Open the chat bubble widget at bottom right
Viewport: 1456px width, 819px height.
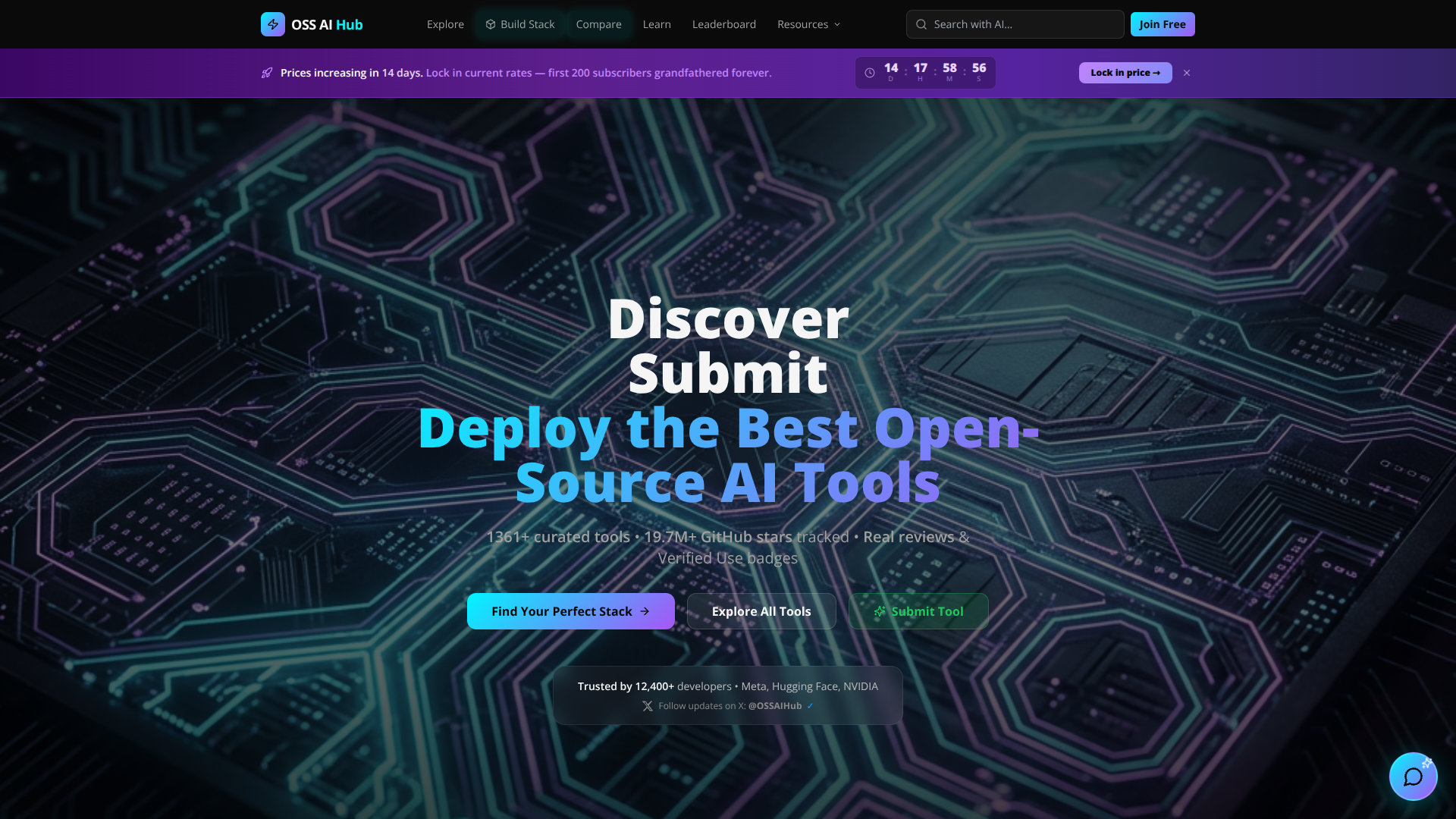(x=1413, y=777)
